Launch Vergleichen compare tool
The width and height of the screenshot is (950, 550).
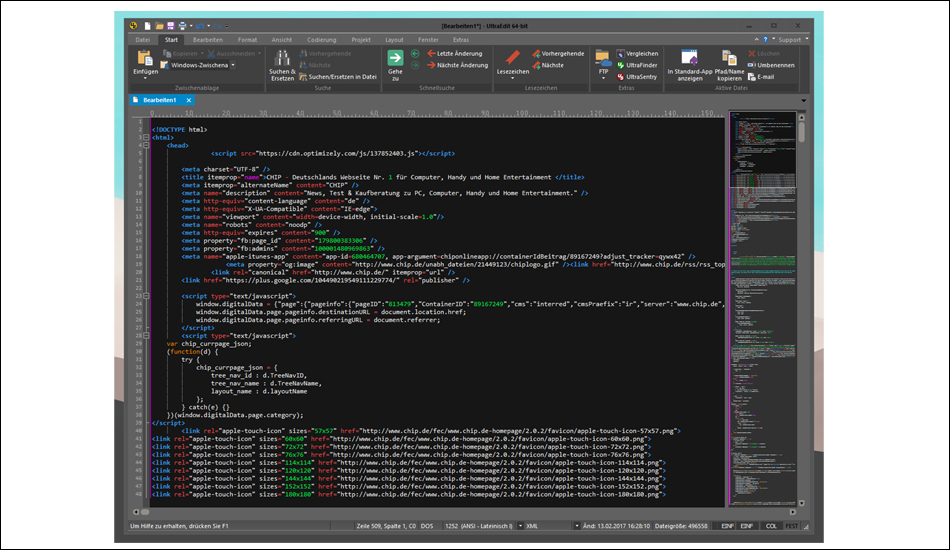click(637, 53)
